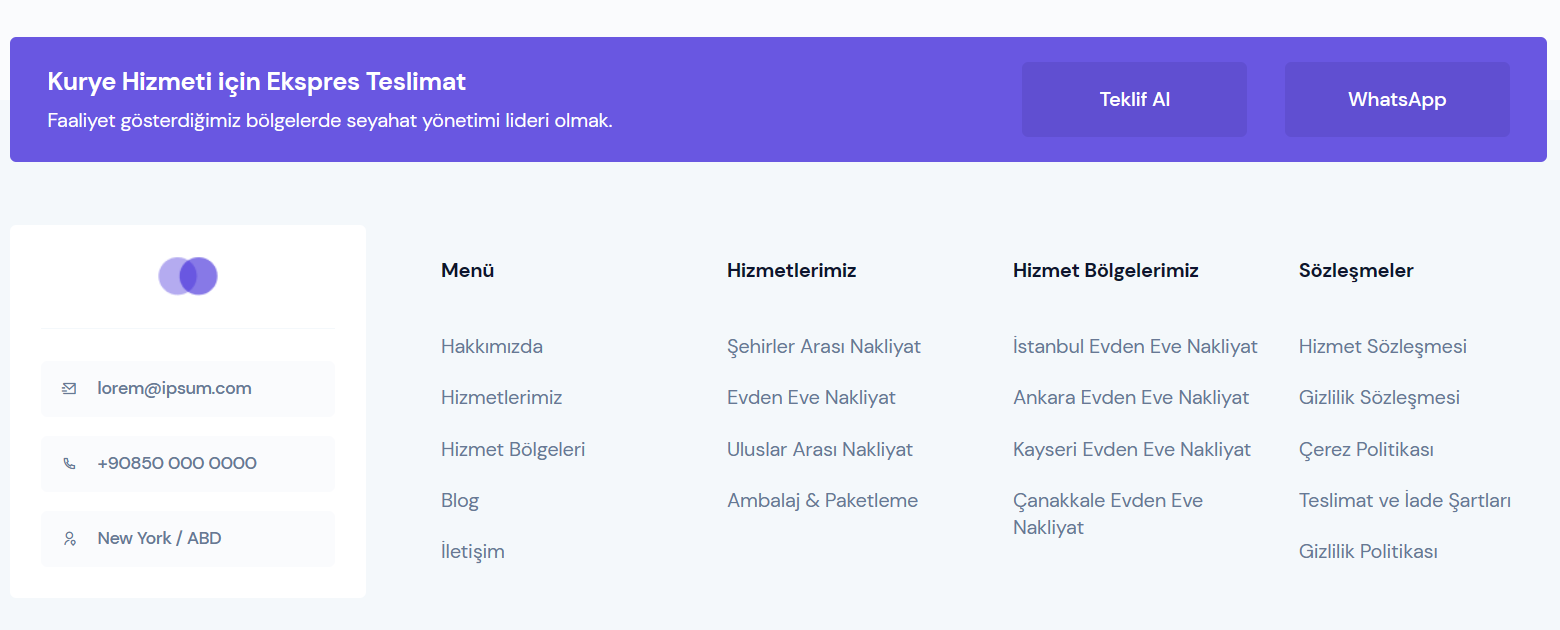The height and width of the screenshot is (630, 1560).
Task: Select Şehirler Arası Nakliyat service
Action: click(824, 347)
